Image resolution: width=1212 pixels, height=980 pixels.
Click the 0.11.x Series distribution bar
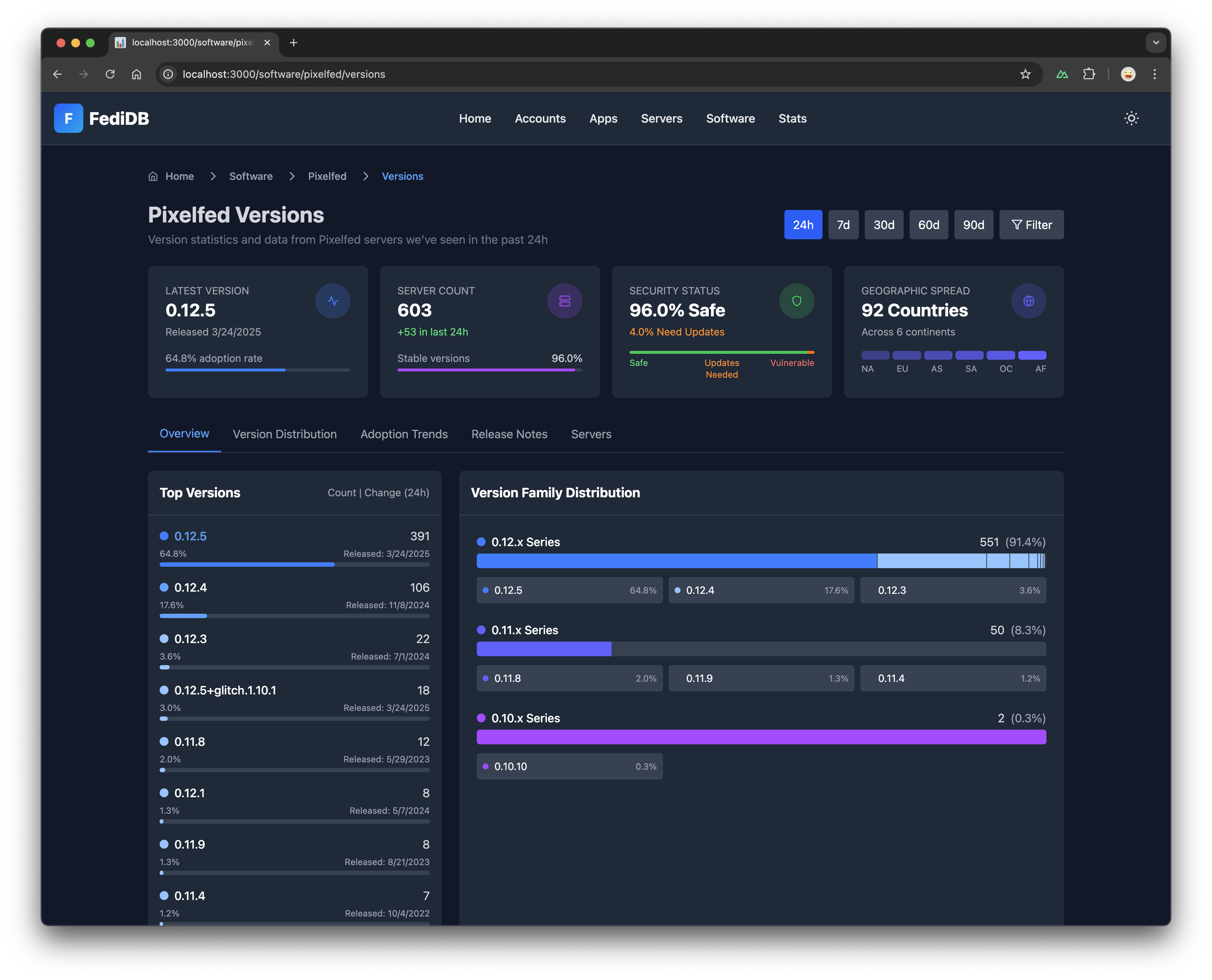[x=761, y=649]
